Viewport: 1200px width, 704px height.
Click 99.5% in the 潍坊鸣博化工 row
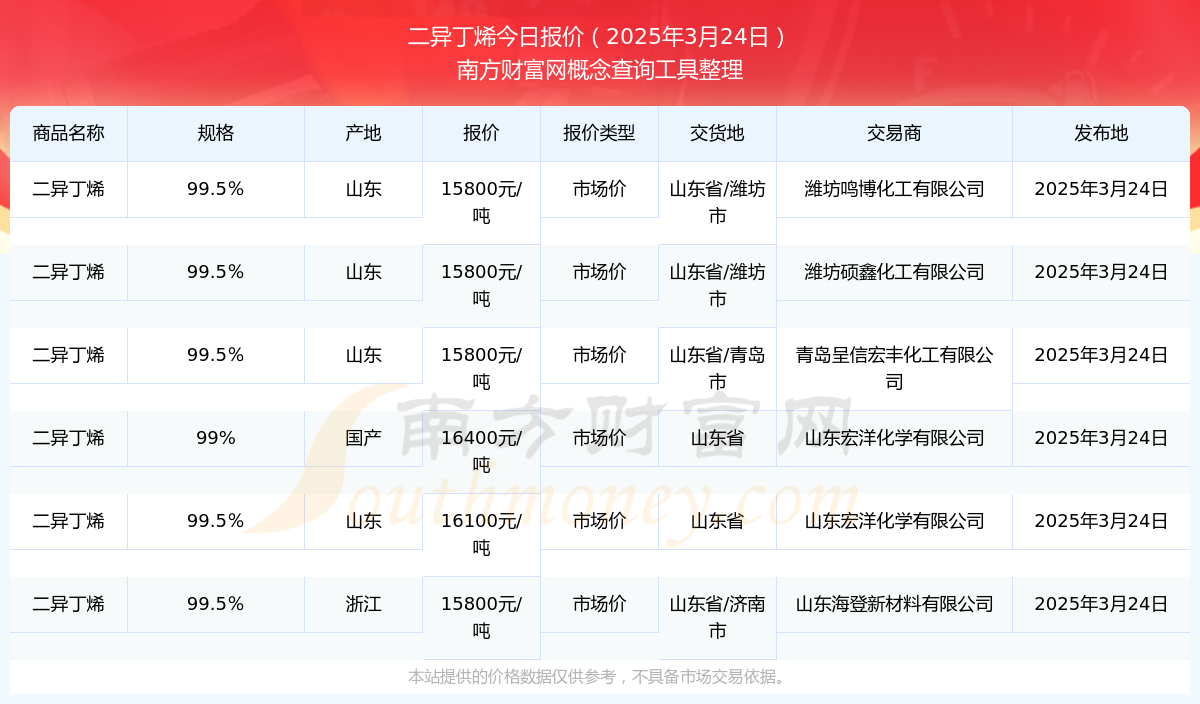tap(216, 189)
